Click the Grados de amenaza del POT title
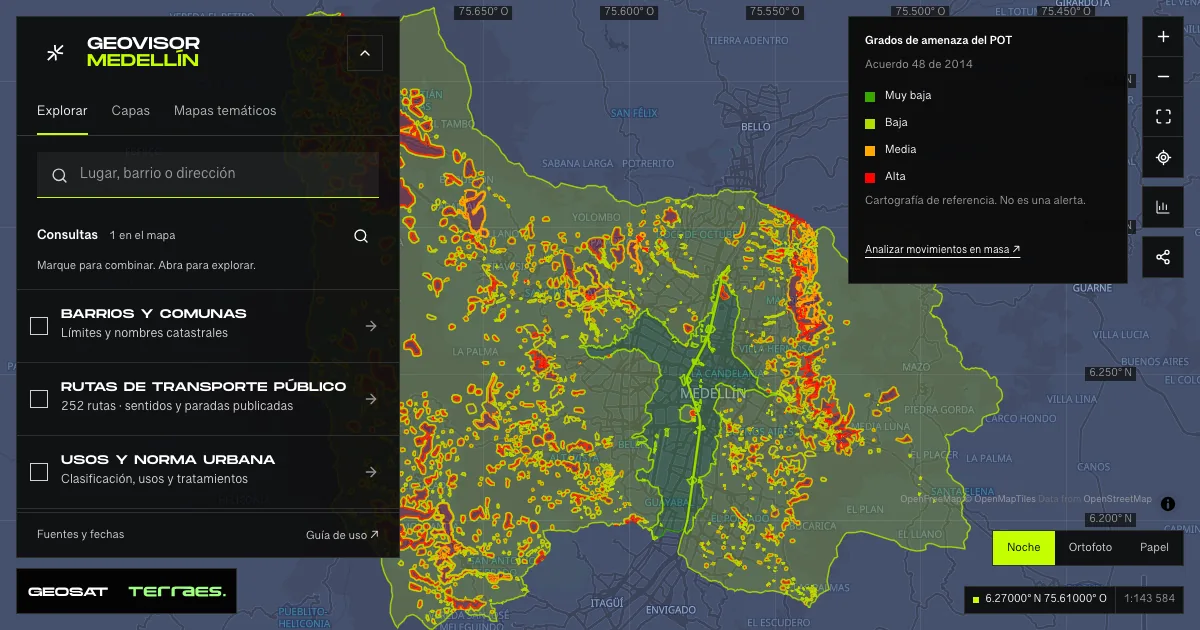 [938, 40]
